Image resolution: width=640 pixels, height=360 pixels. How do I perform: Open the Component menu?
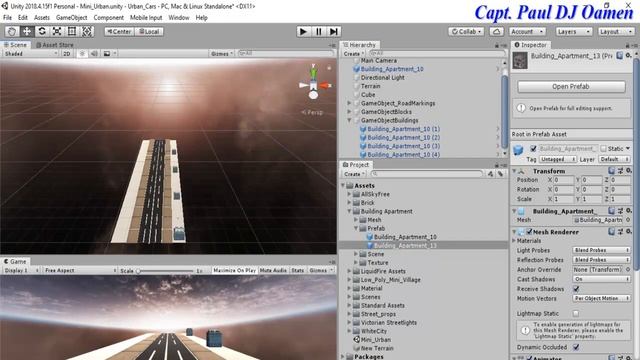[x=108, y=18]
